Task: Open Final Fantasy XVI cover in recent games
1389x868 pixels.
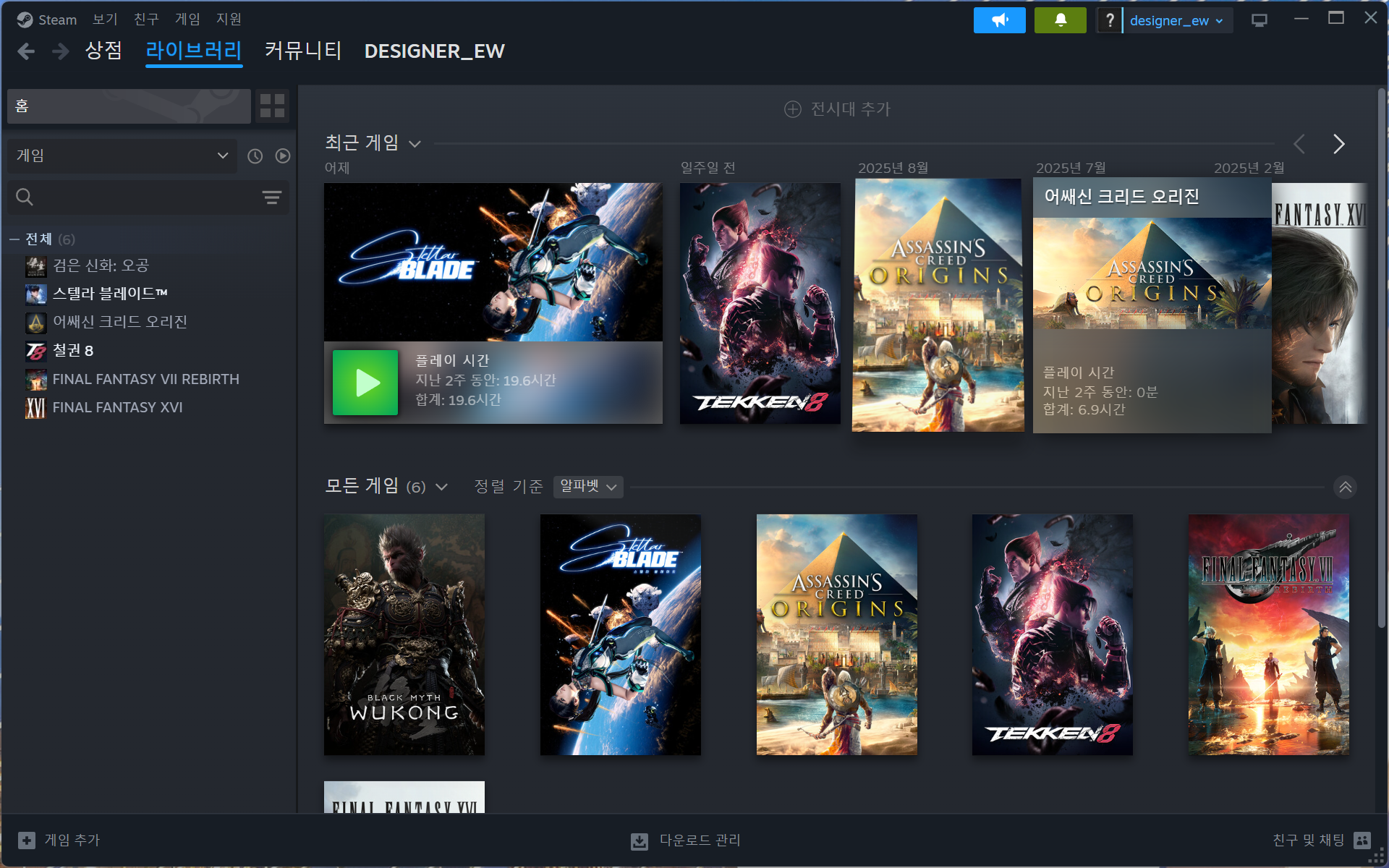Action: click(1320, 303)
